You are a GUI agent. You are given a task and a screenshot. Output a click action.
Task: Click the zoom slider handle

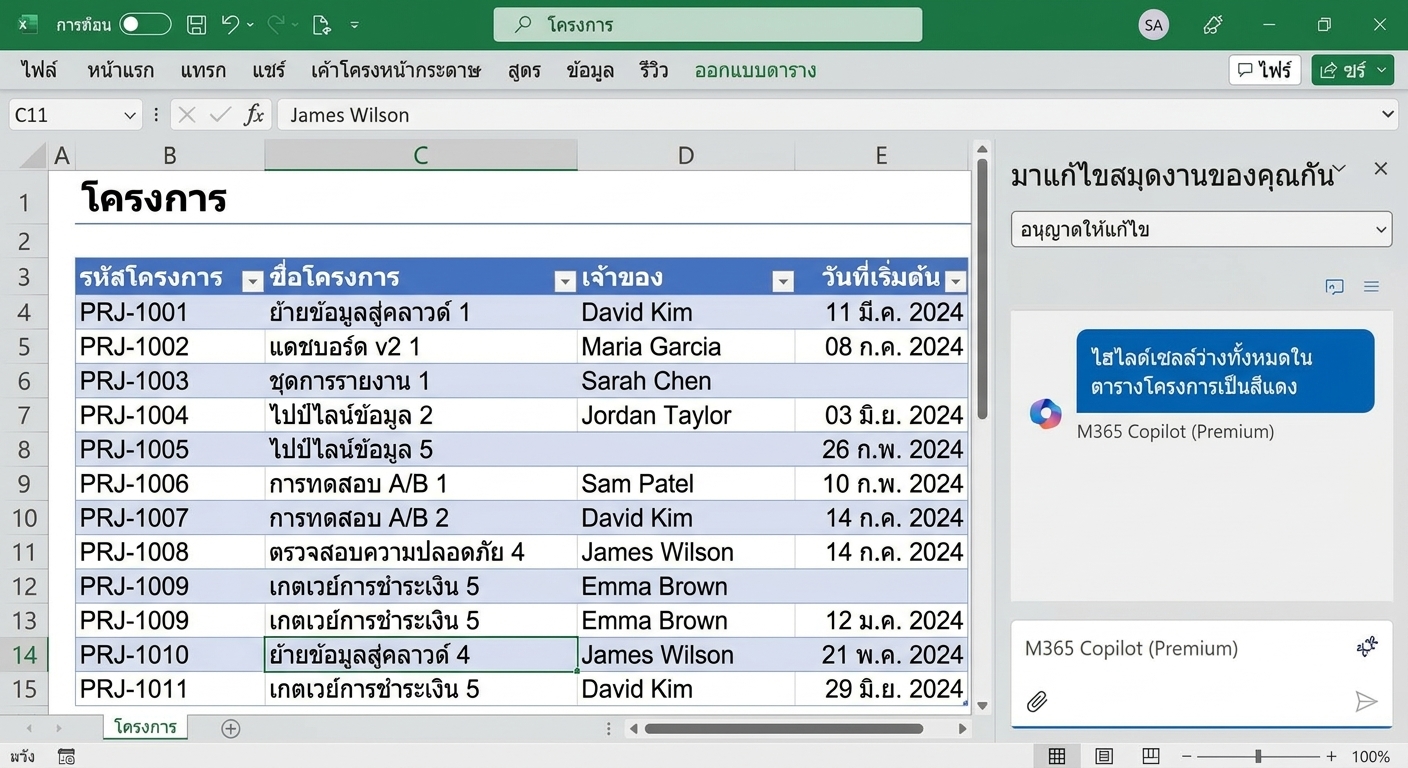pos(1258,756)
